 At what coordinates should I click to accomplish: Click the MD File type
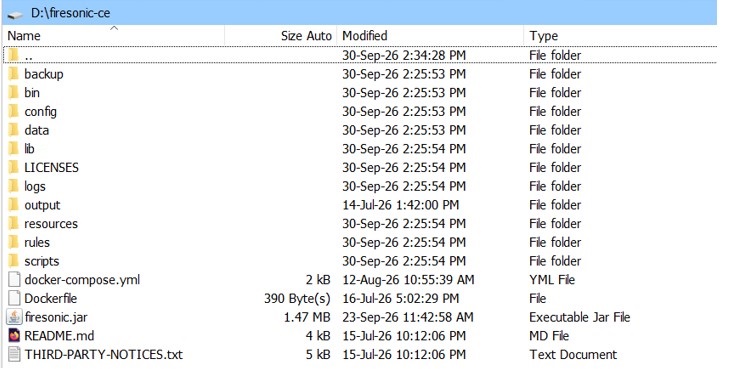pyautogui.click(x=549, y=335)
